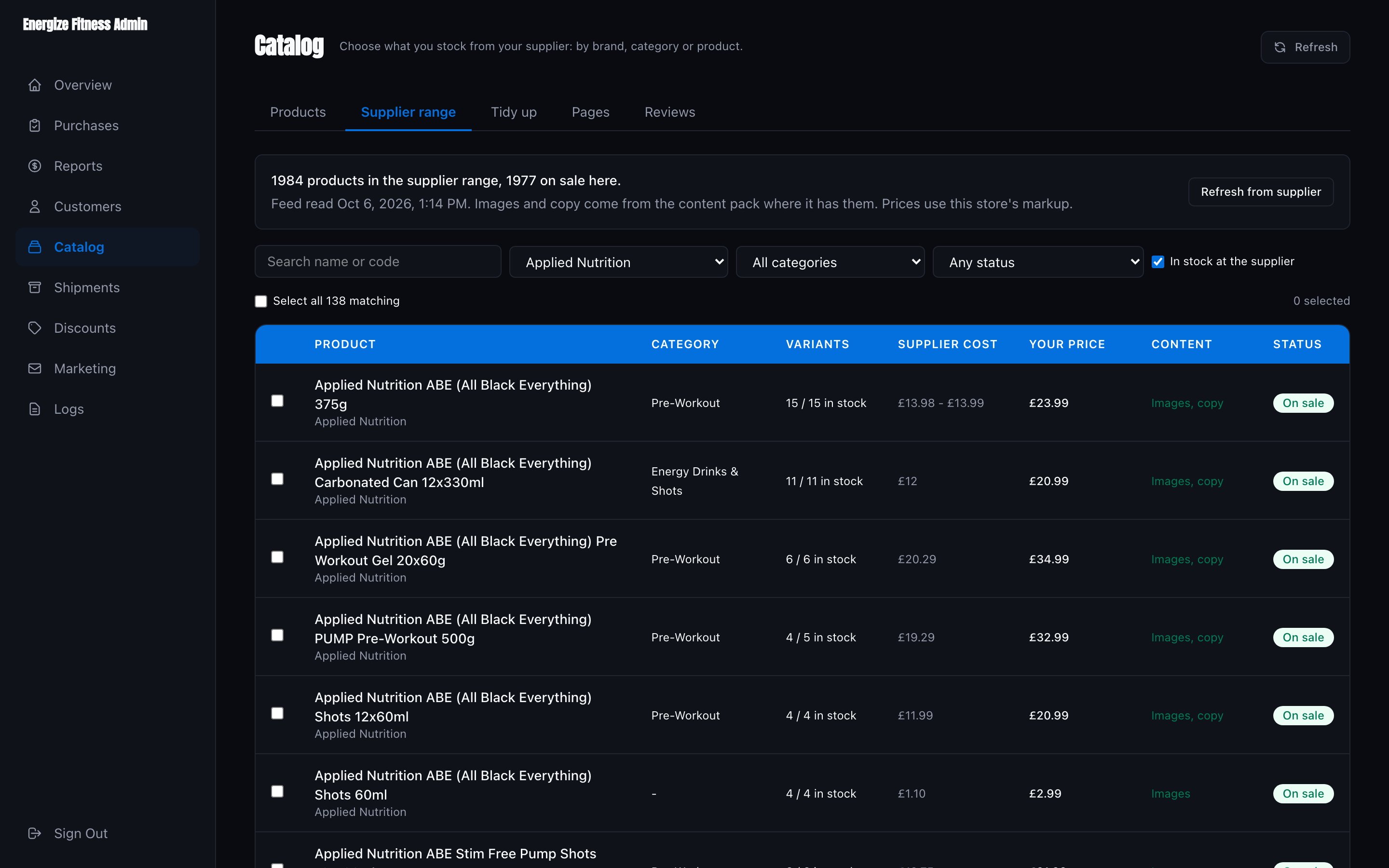Screen dimensions: 1389x868
Task: Click the Purchases clipboard icon
Action: click(34, 125)
